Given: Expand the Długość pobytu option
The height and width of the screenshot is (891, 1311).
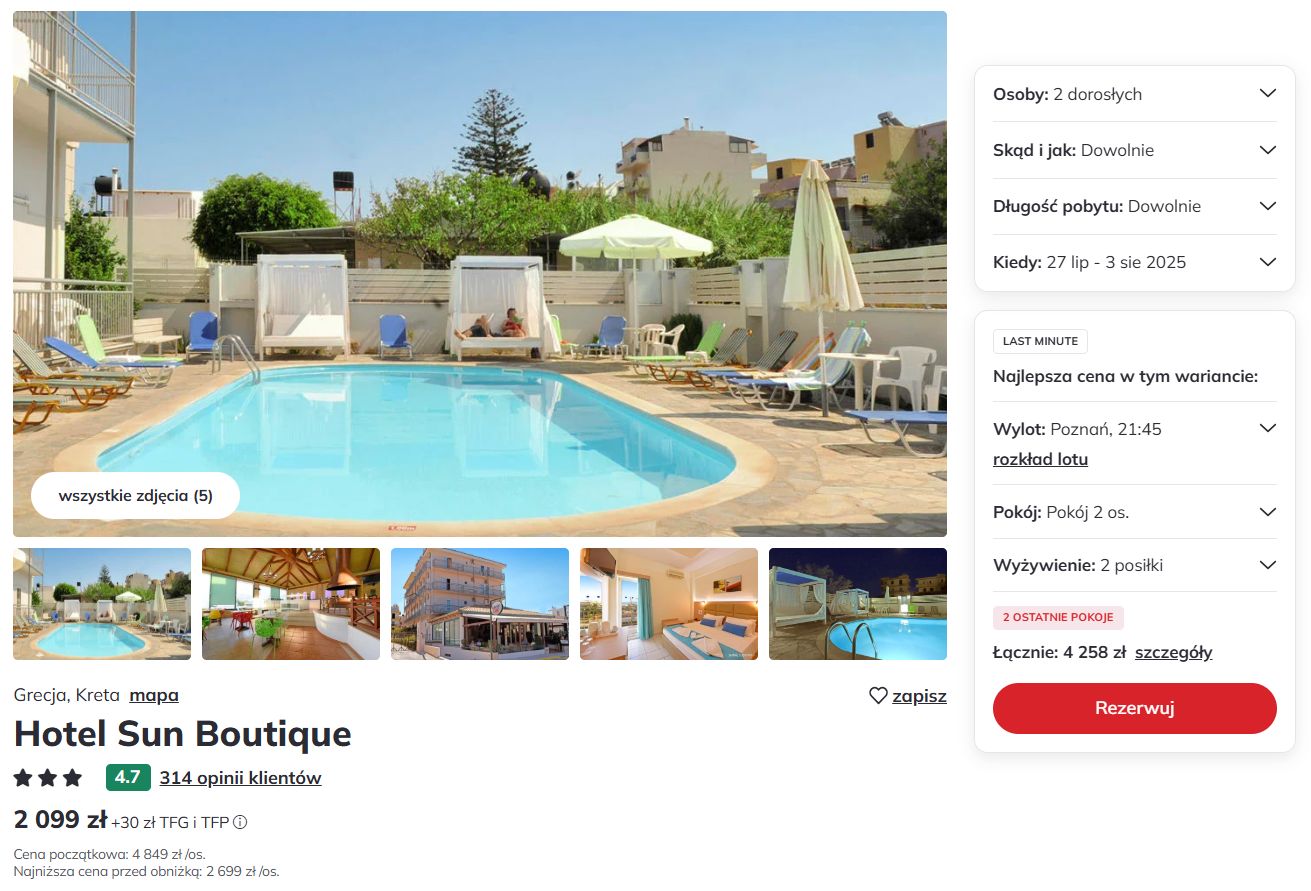Looking at the screenshot, I should (1135, 206).
